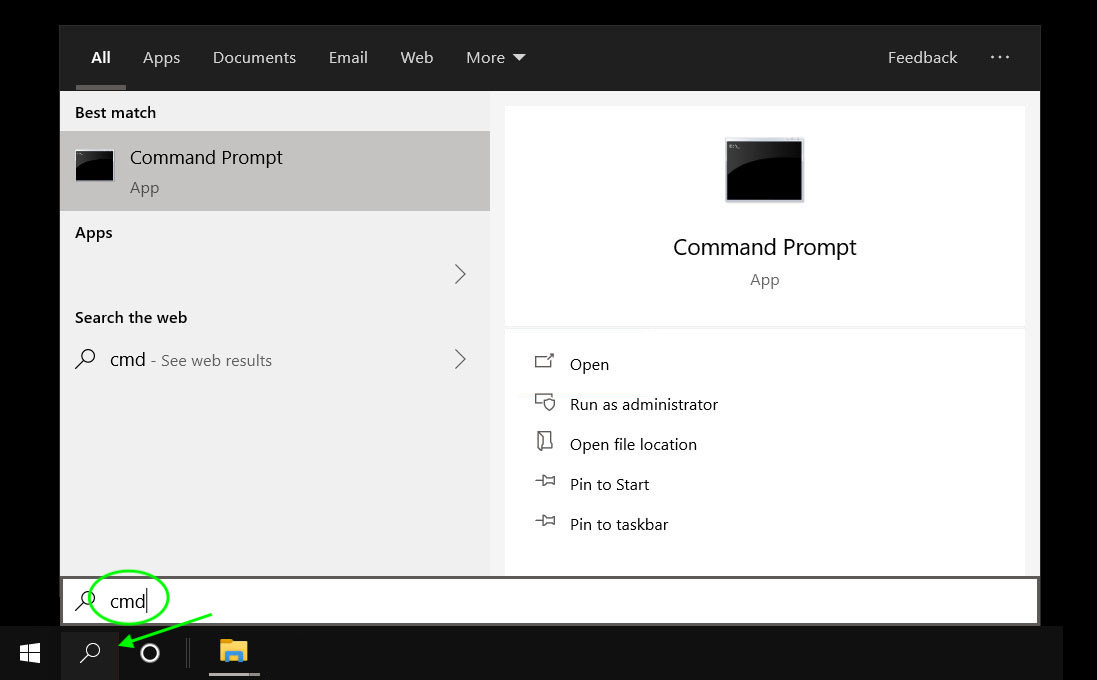1097x680 pixels.
Task: Switch to the All tab
Action: [101, 57]
